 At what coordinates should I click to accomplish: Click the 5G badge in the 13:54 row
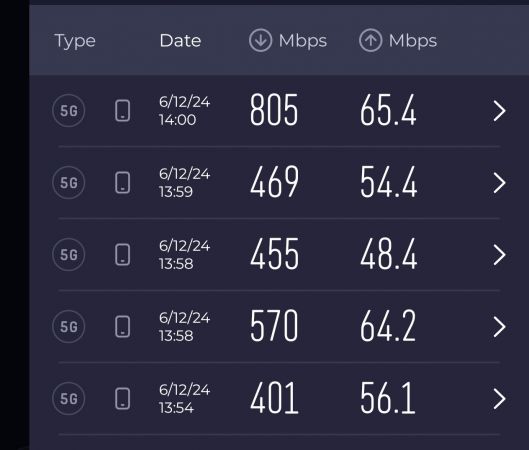pos(68,399)
